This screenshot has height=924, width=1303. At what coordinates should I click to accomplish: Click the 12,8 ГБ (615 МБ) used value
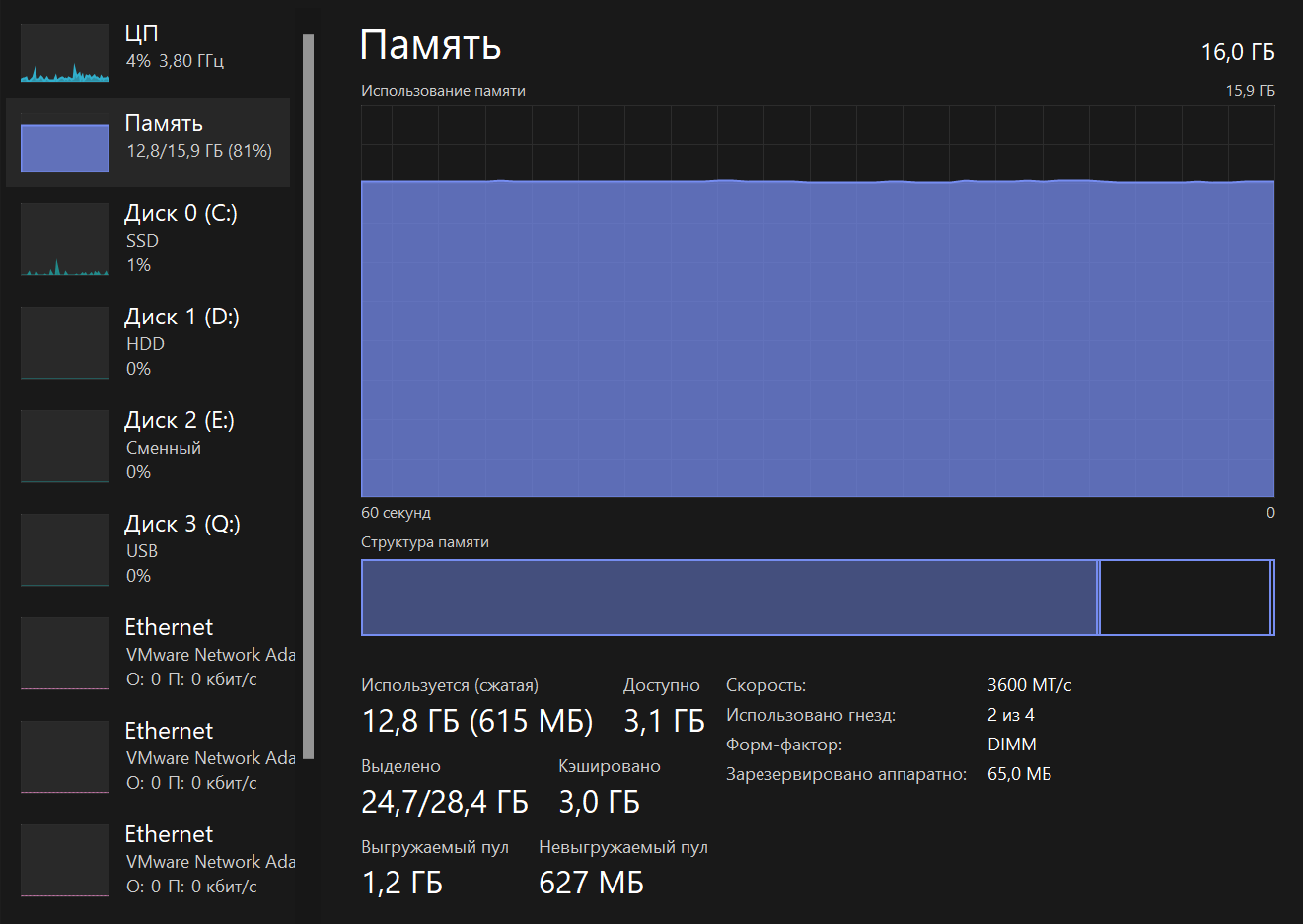click(x=477, y=722)
